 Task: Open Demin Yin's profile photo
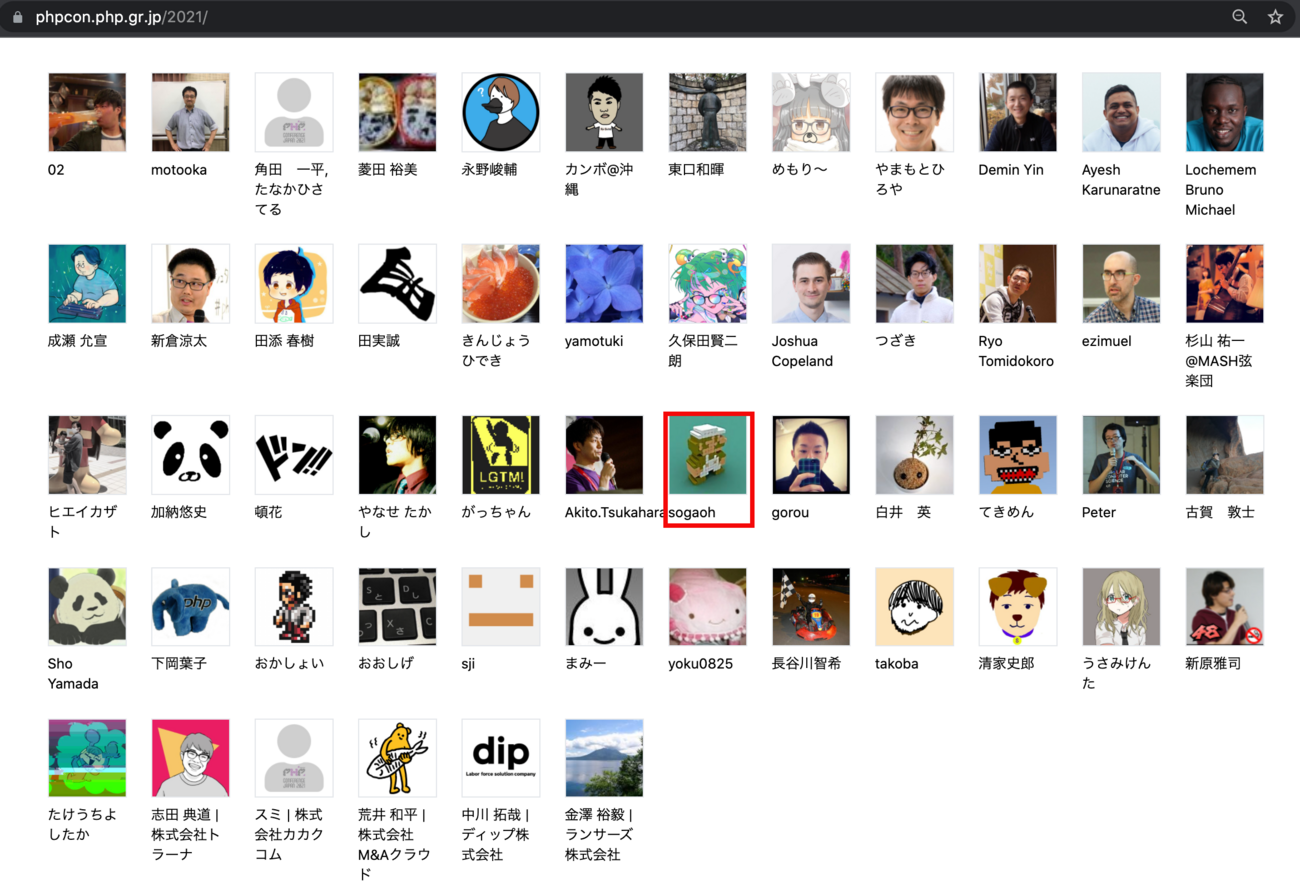pyautogui.click(x=1018, y=112)
